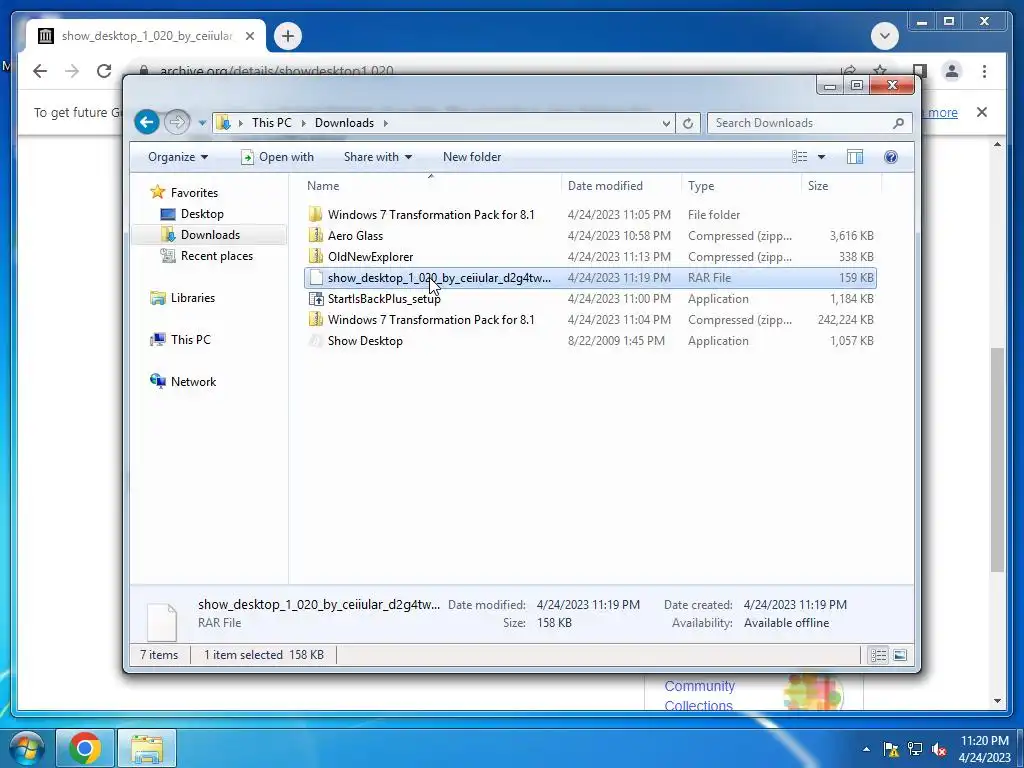Select the OldNewExplorer zipped file

click(x=590, y=257)
